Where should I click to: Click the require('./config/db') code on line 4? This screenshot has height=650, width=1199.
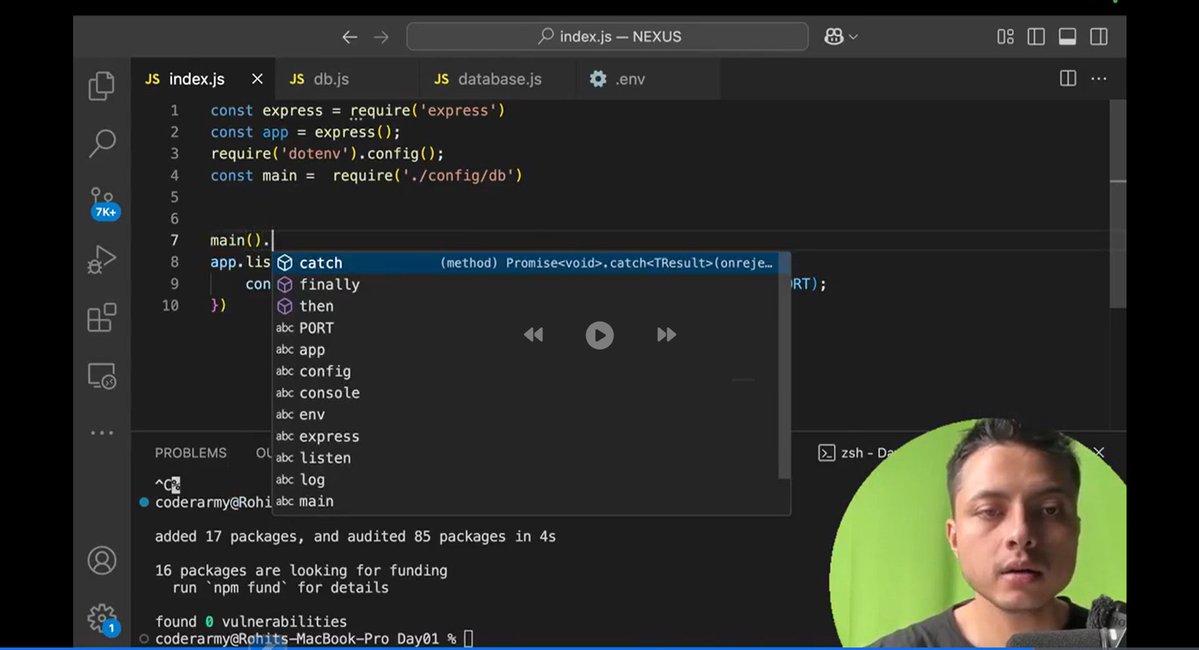(x=427, y=176)
